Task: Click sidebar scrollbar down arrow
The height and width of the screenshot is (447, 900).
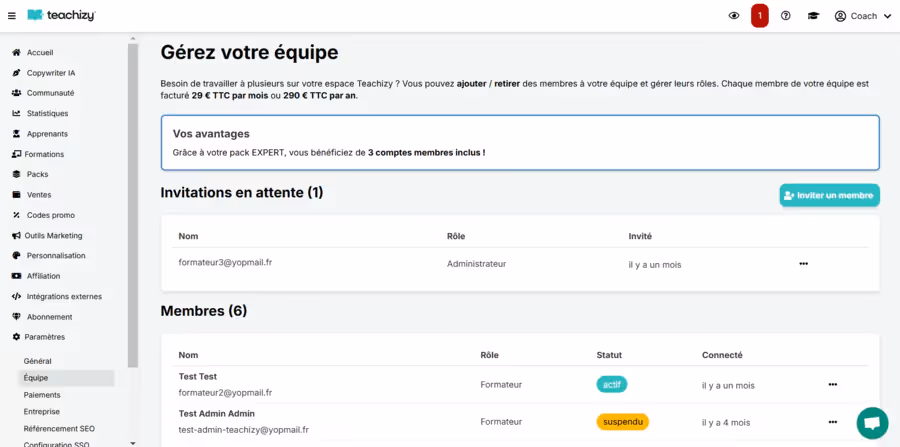Action: pos(133,443)
